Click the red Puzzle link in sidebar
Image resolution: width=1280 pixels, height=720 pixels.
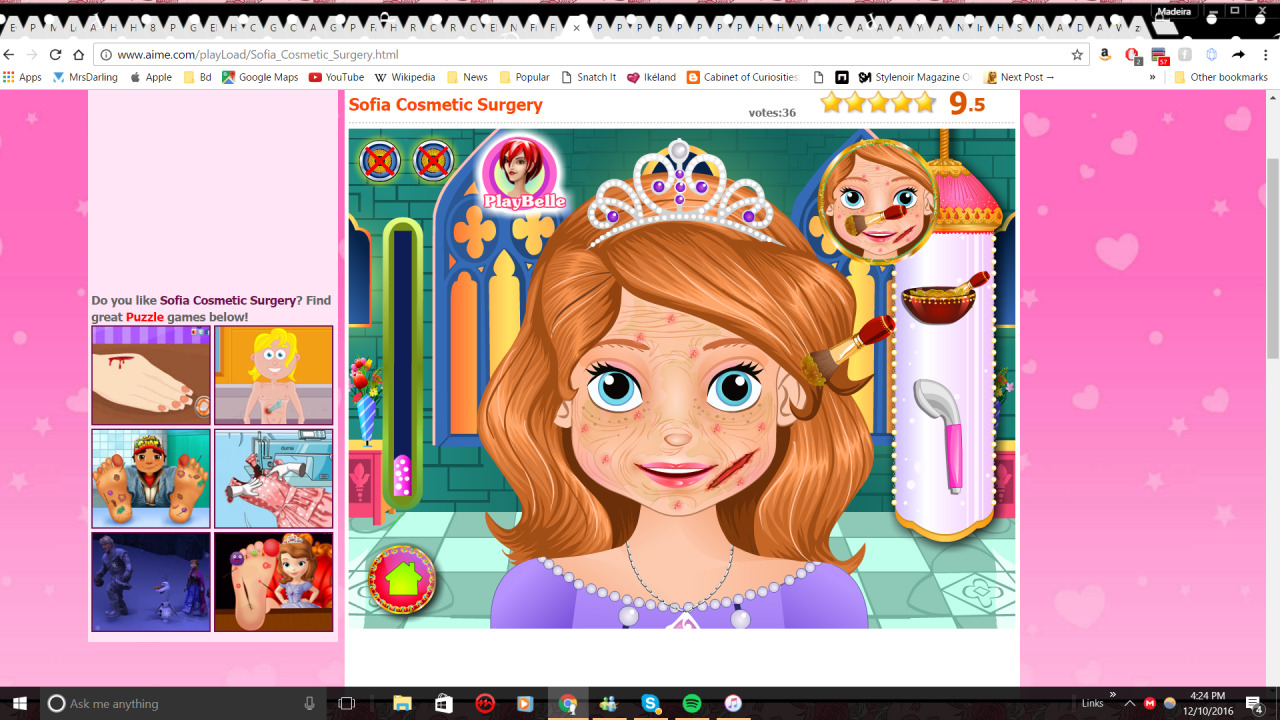click(x=145, y=317)
